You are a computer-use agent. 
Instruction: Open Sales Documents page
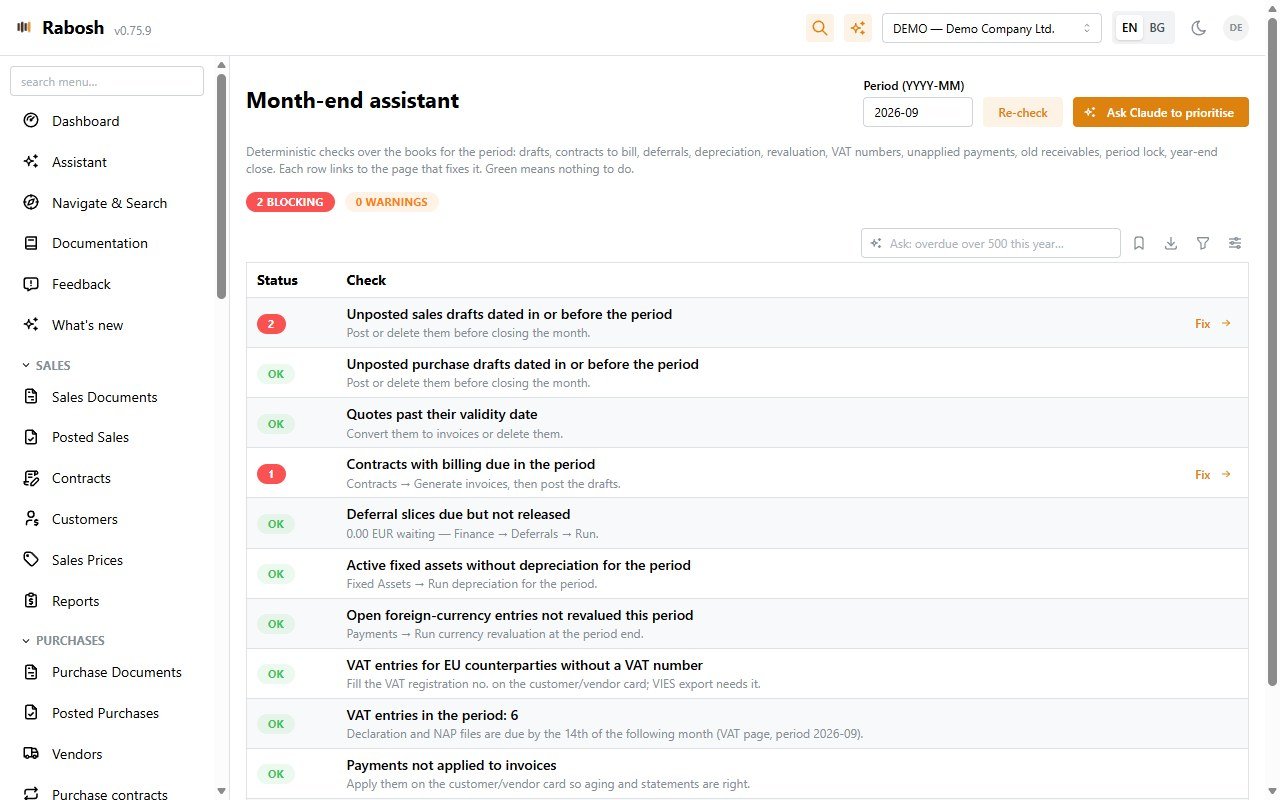tap(107, 397)
